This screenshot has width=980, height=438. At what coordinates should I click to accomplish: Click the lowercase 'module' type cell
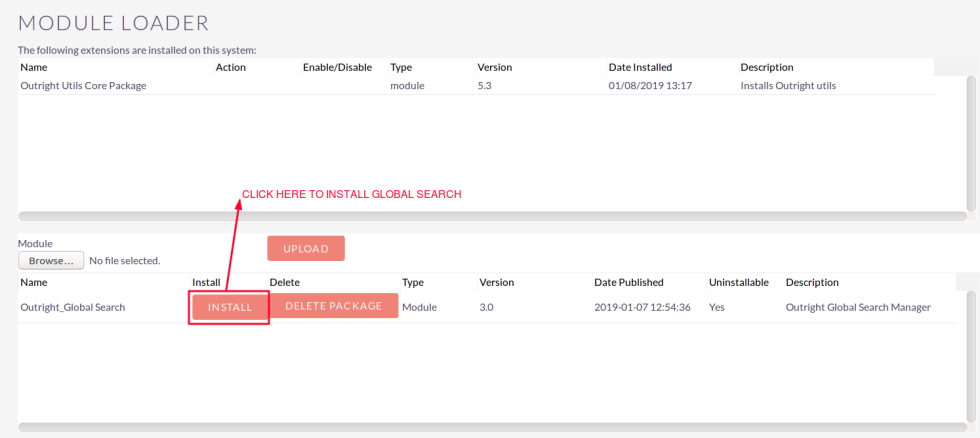click(408, 86)
